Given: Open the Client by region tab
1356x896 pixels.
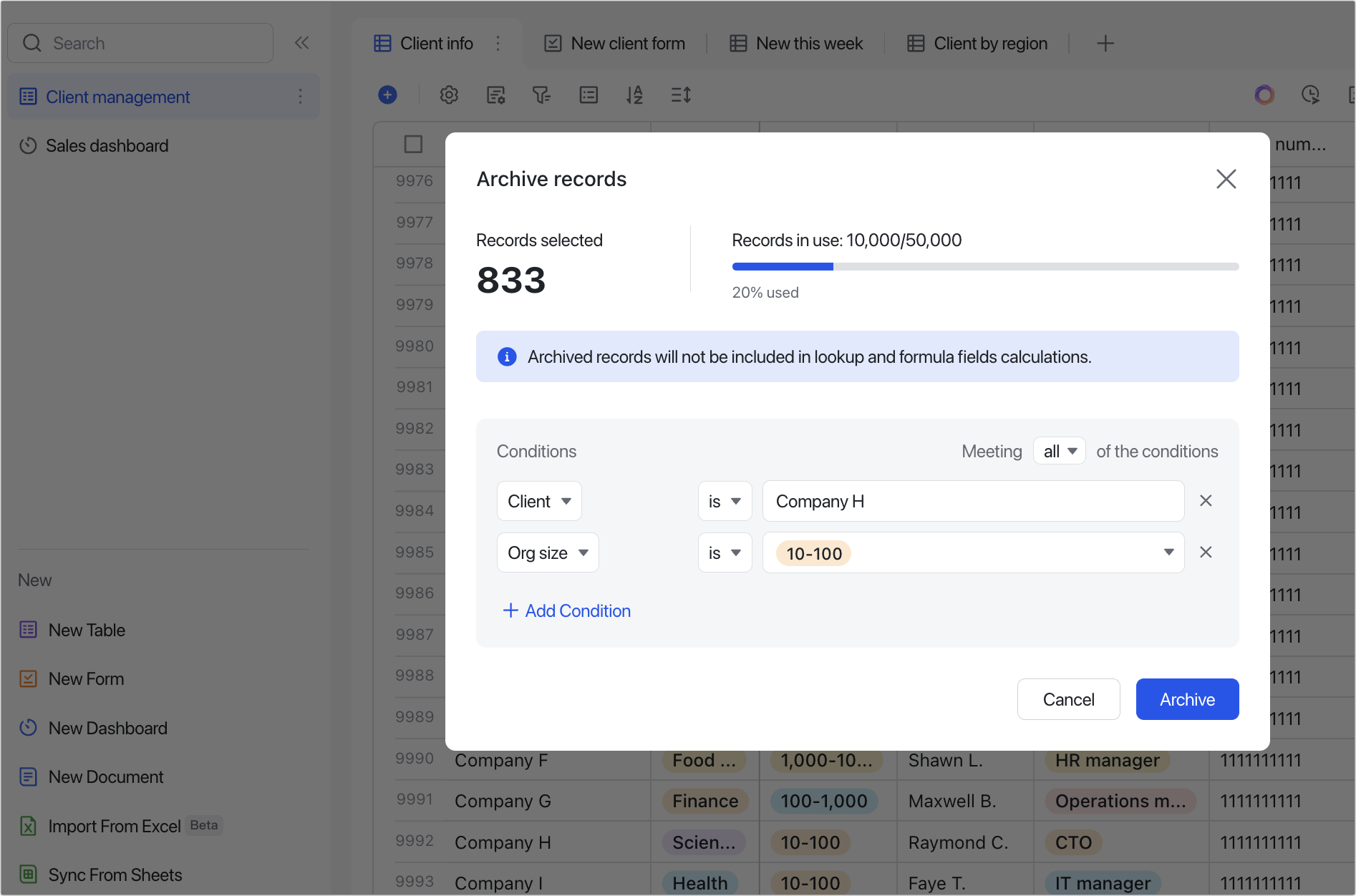Looking at the screenshot, I should [x=978, y=44].
